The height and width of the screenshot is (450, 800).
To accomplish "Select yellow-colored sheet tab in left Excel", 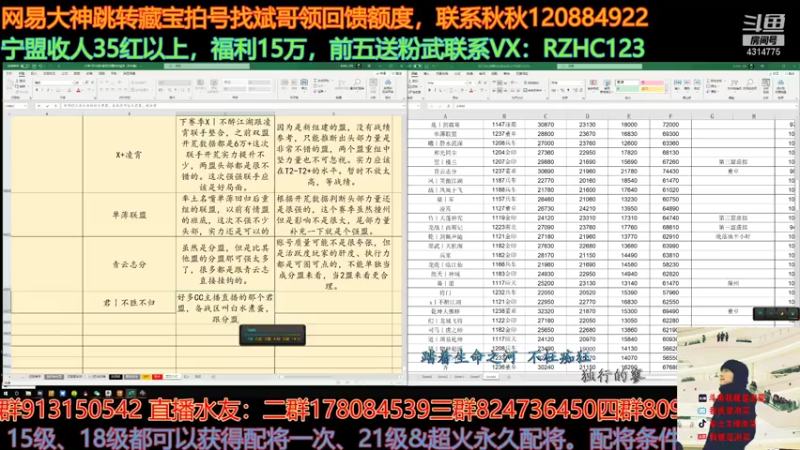I will click(x=146, y=377).
